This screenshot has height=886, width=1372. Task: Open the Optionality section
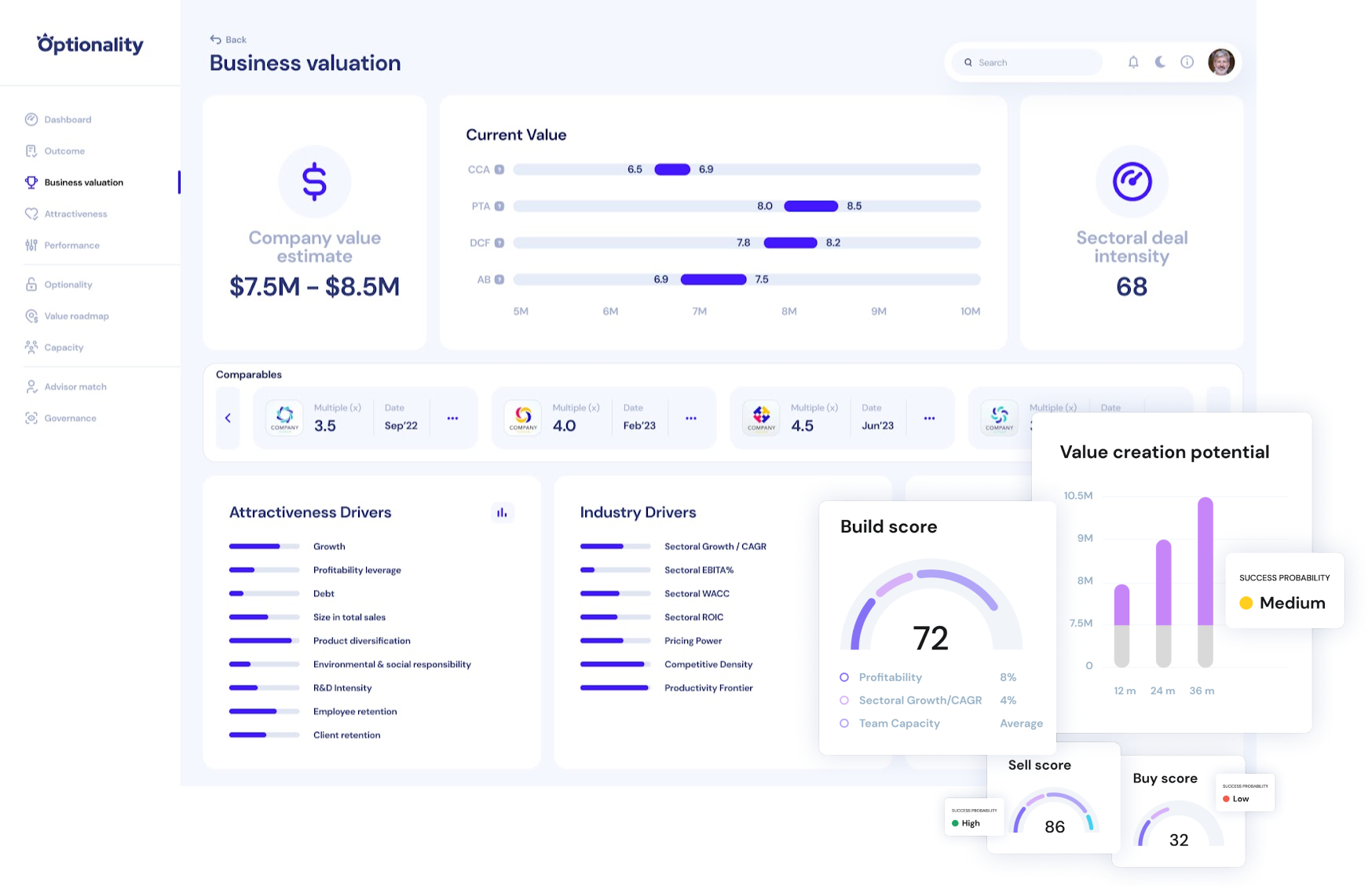(x=68, y=284)
